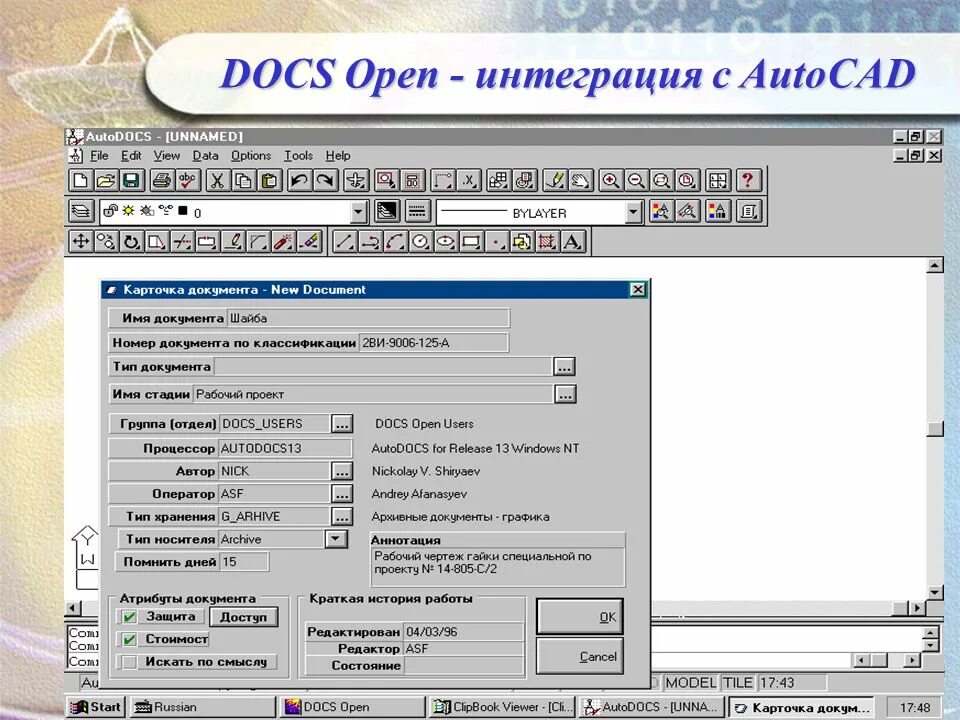The image size is (960, 720).
Task: Choose the Explode firecracker tool
Action: point(283,242)
